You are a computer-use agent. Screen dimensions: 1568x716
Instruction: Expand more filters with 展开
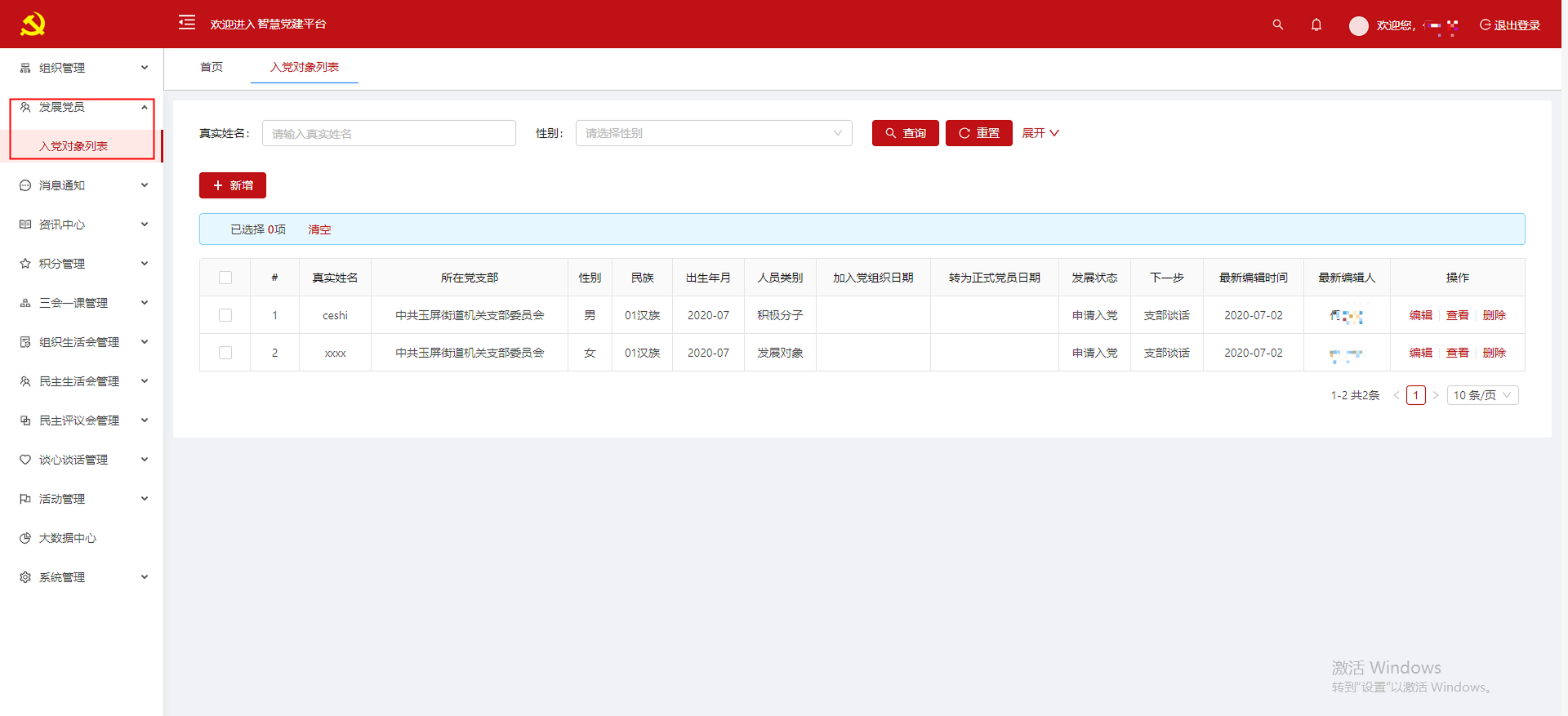coord(1040,133)
